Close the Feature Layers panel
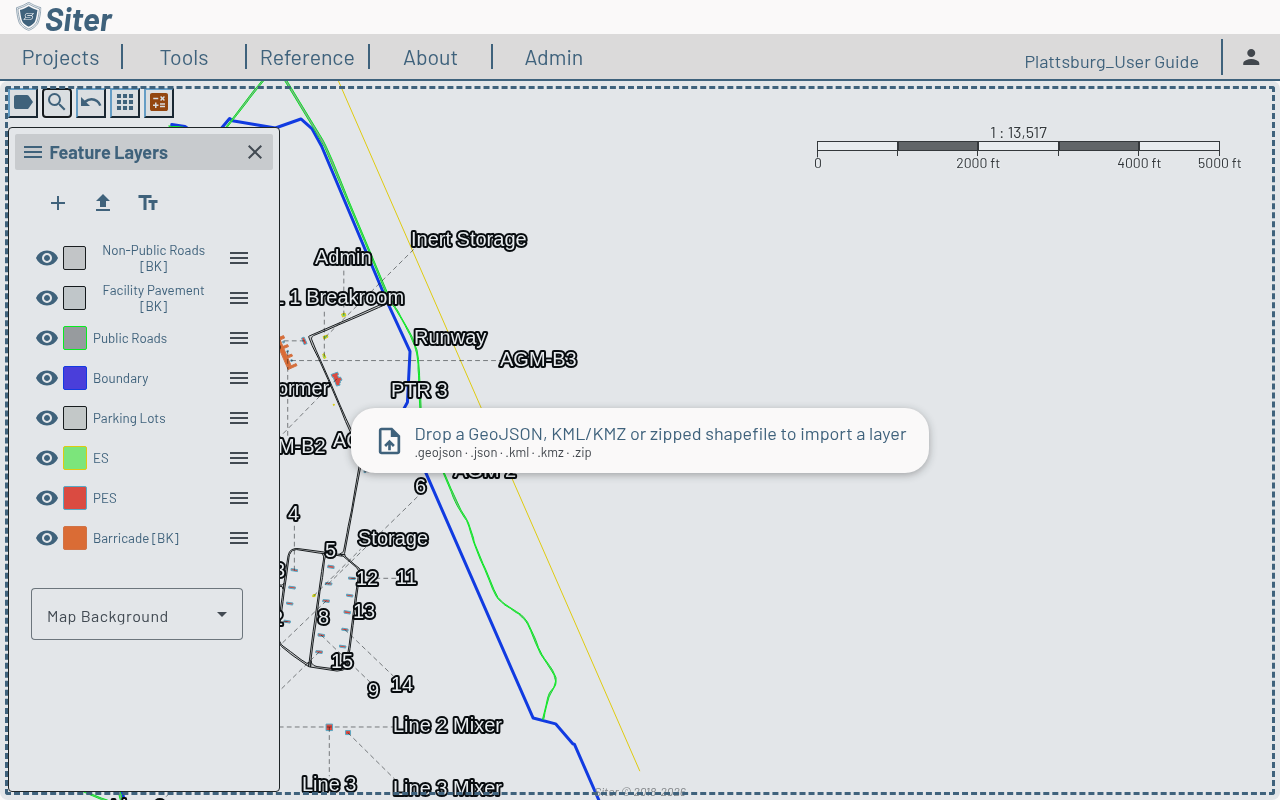The image size is (1280, 800). pyautogui.click(x=255, y=152)
